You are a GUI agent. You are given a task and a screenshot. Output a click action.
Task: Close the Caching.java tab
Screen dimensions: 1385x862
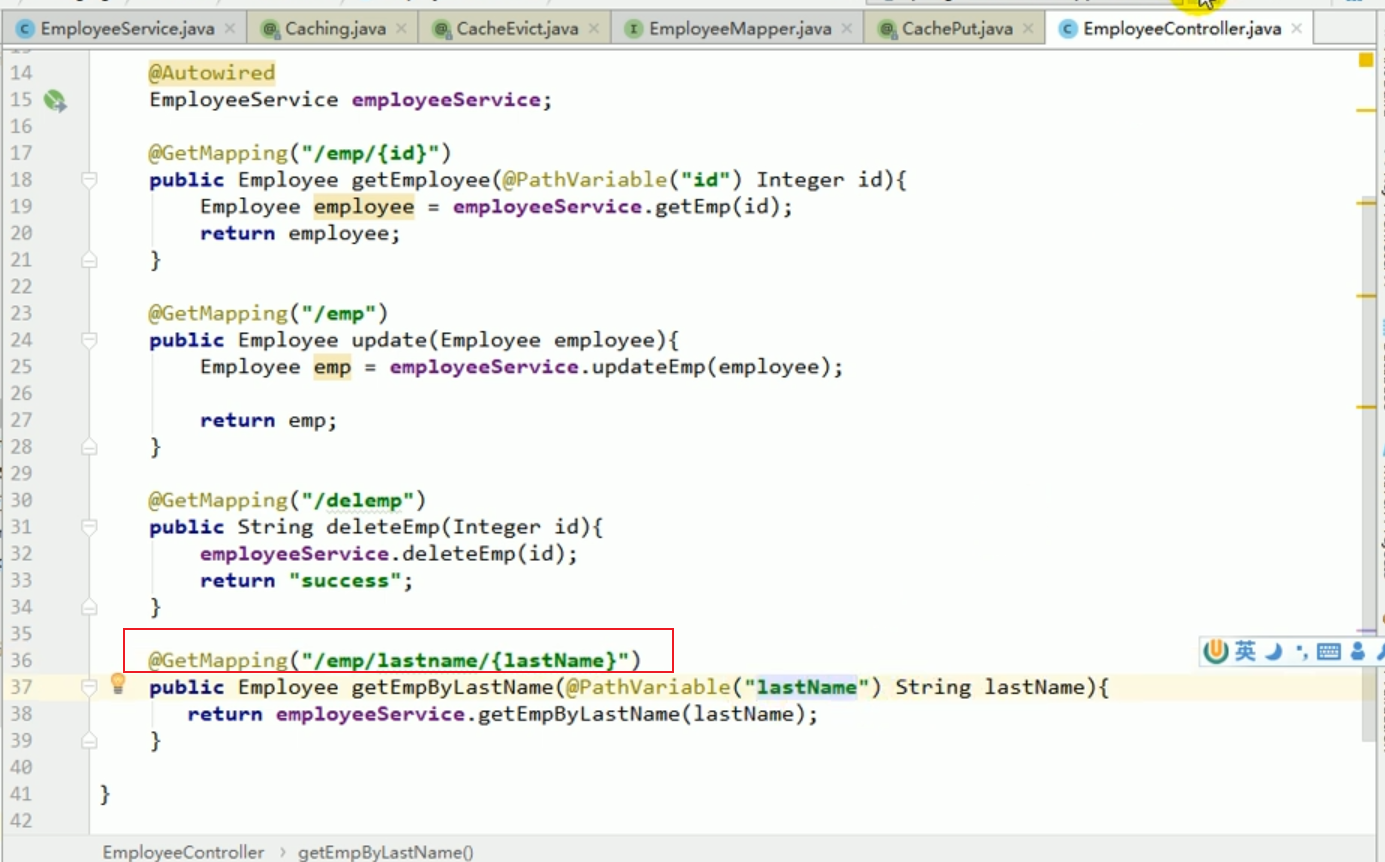(x=401, y=29)
